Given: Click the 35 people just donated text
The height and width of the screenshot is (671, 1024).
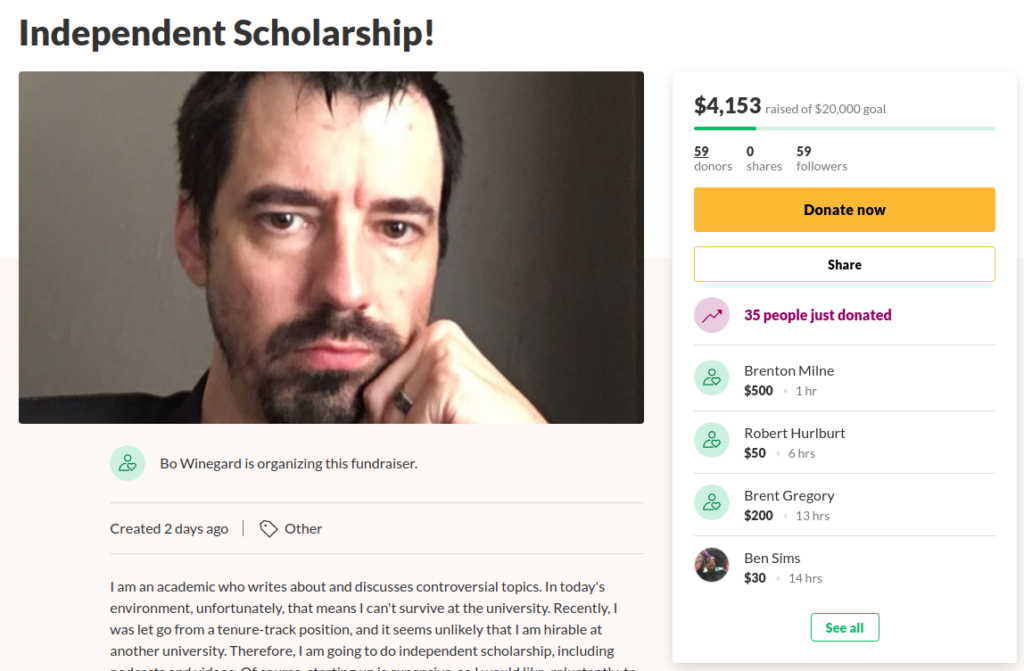Looking at the screenshot, I should pos(818,315).
